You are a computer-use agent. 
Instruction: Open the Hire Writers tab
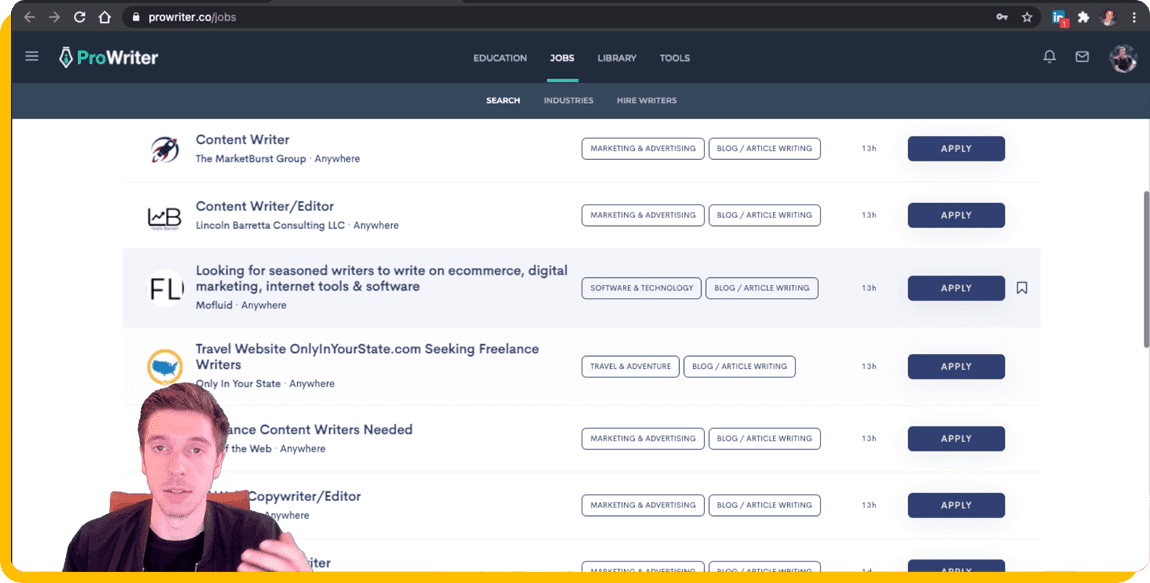647,100
